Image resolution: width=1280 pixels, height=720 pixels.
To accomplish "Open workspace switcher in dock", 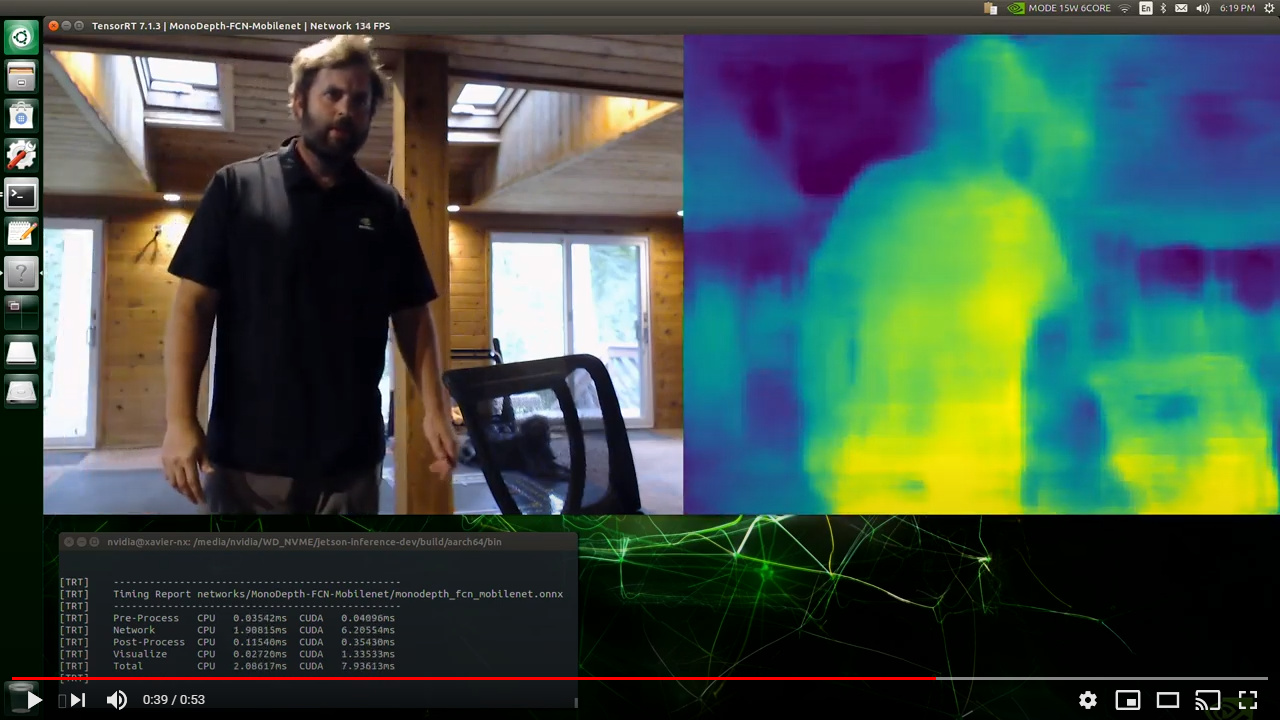I will [x=21, y=311].
